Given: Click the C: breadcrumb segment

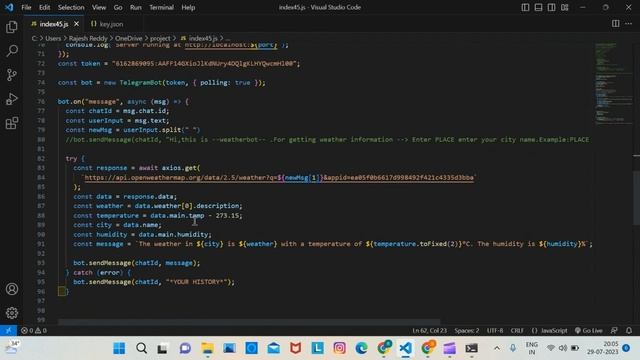Looking at the screenshot, I should coord(34,38).
